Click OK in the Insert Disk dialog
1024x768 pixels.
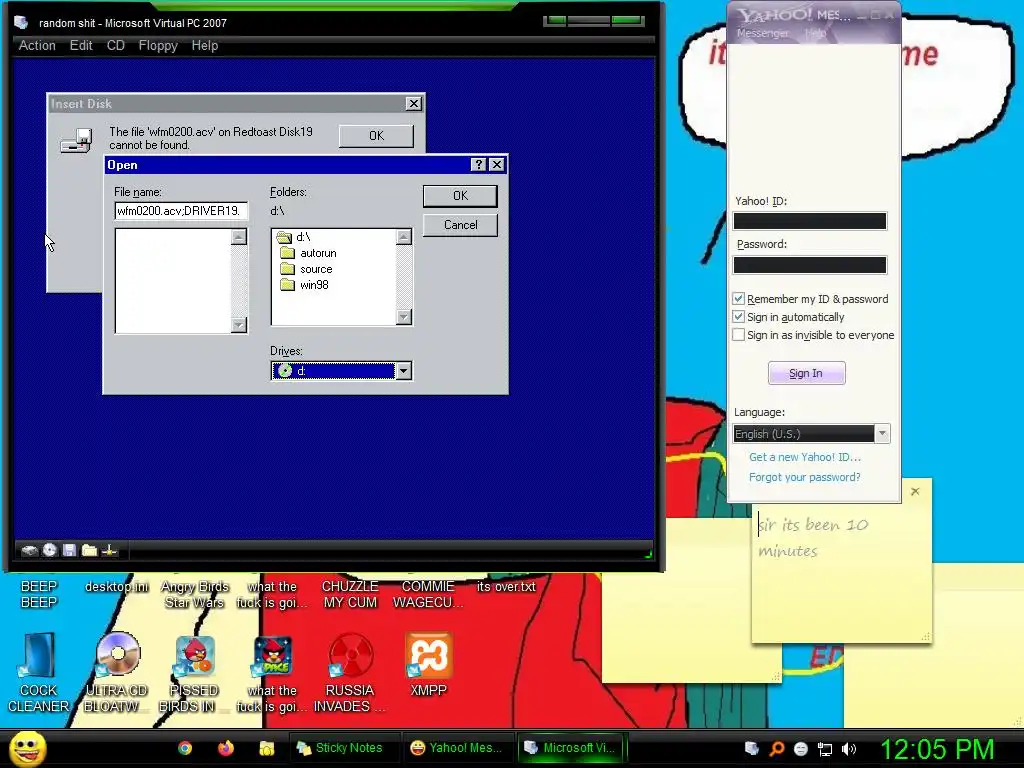[x=376, y=136]
